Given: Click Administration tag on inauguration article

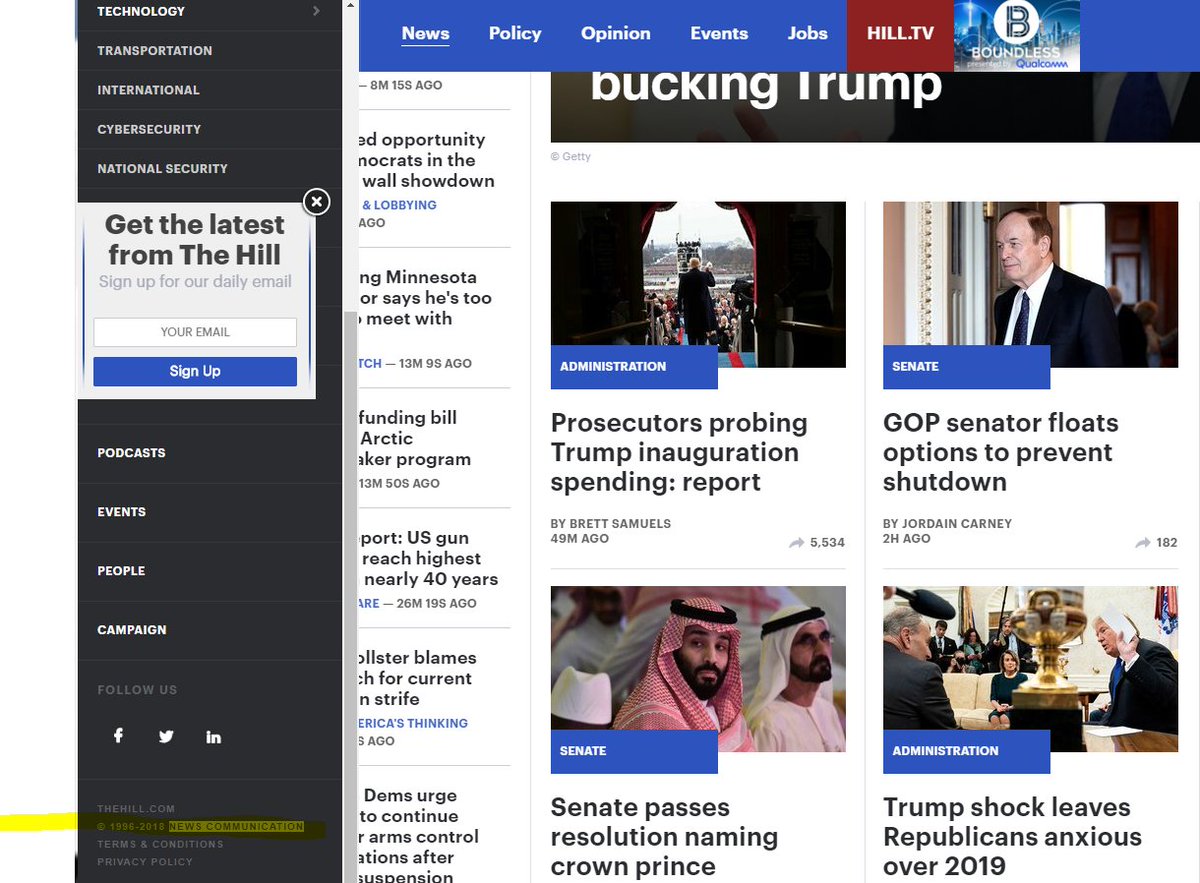Looking at the screenshot, I should (634, 367).
